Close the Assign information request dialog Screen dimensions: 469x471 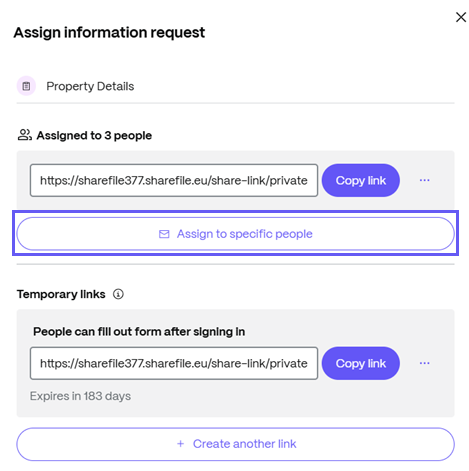click(x=461, y=17)
